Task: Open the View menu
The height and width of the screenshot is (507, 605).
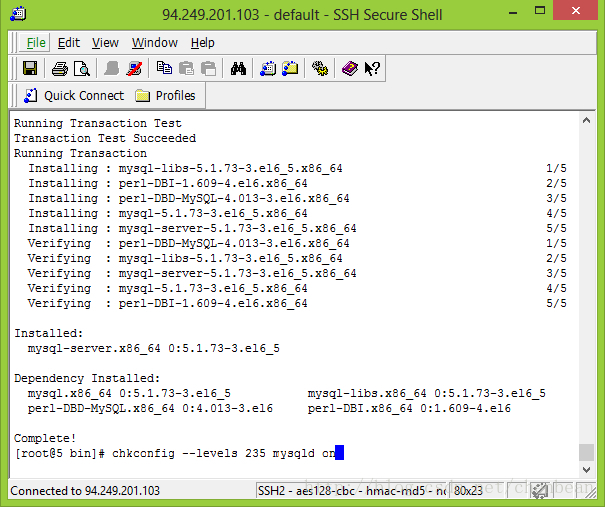Action: tap(105, 42)
